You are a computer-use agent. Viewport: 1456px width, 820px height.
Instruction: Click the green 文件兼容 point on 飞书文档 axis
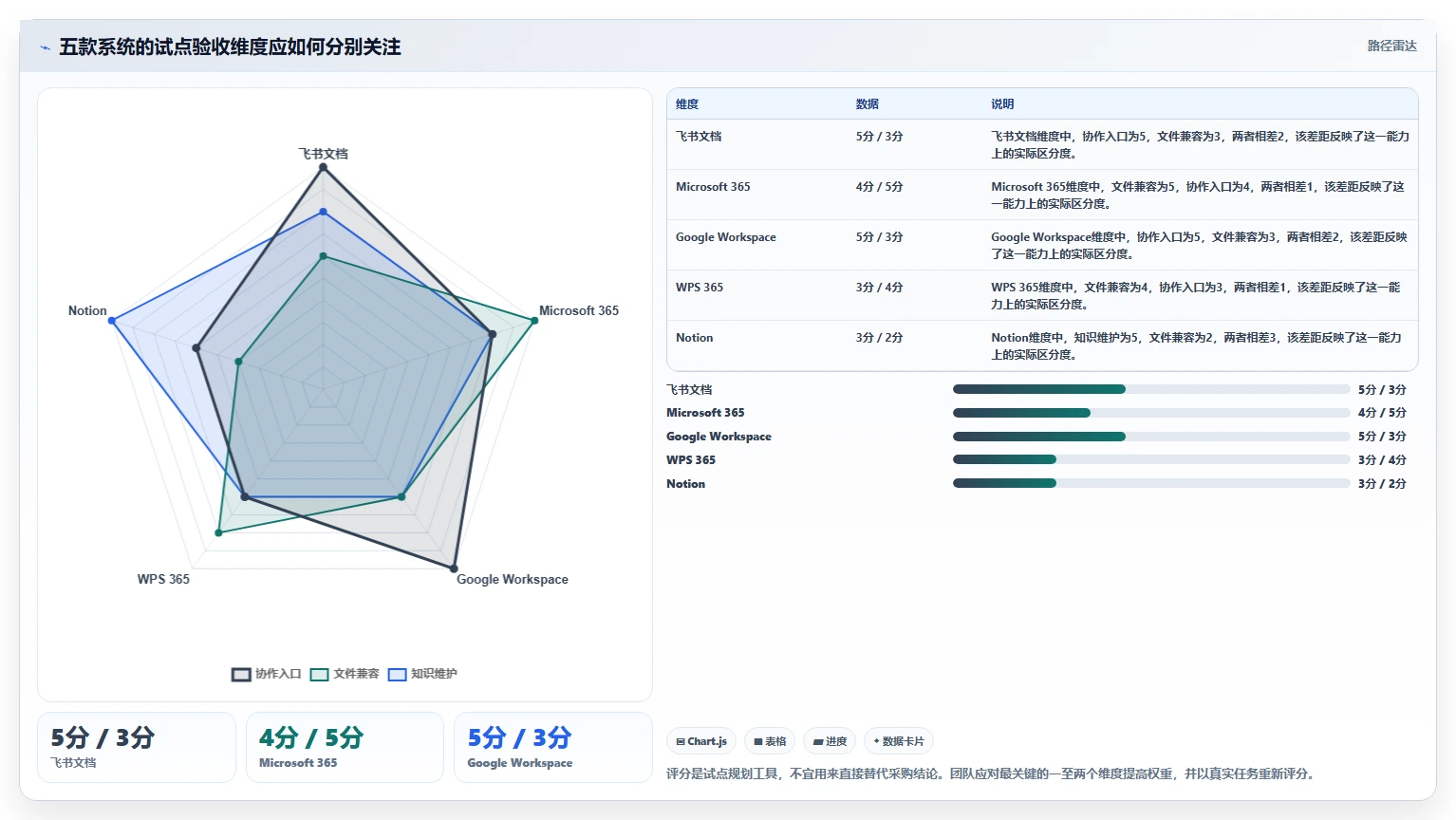click(323, 256)
